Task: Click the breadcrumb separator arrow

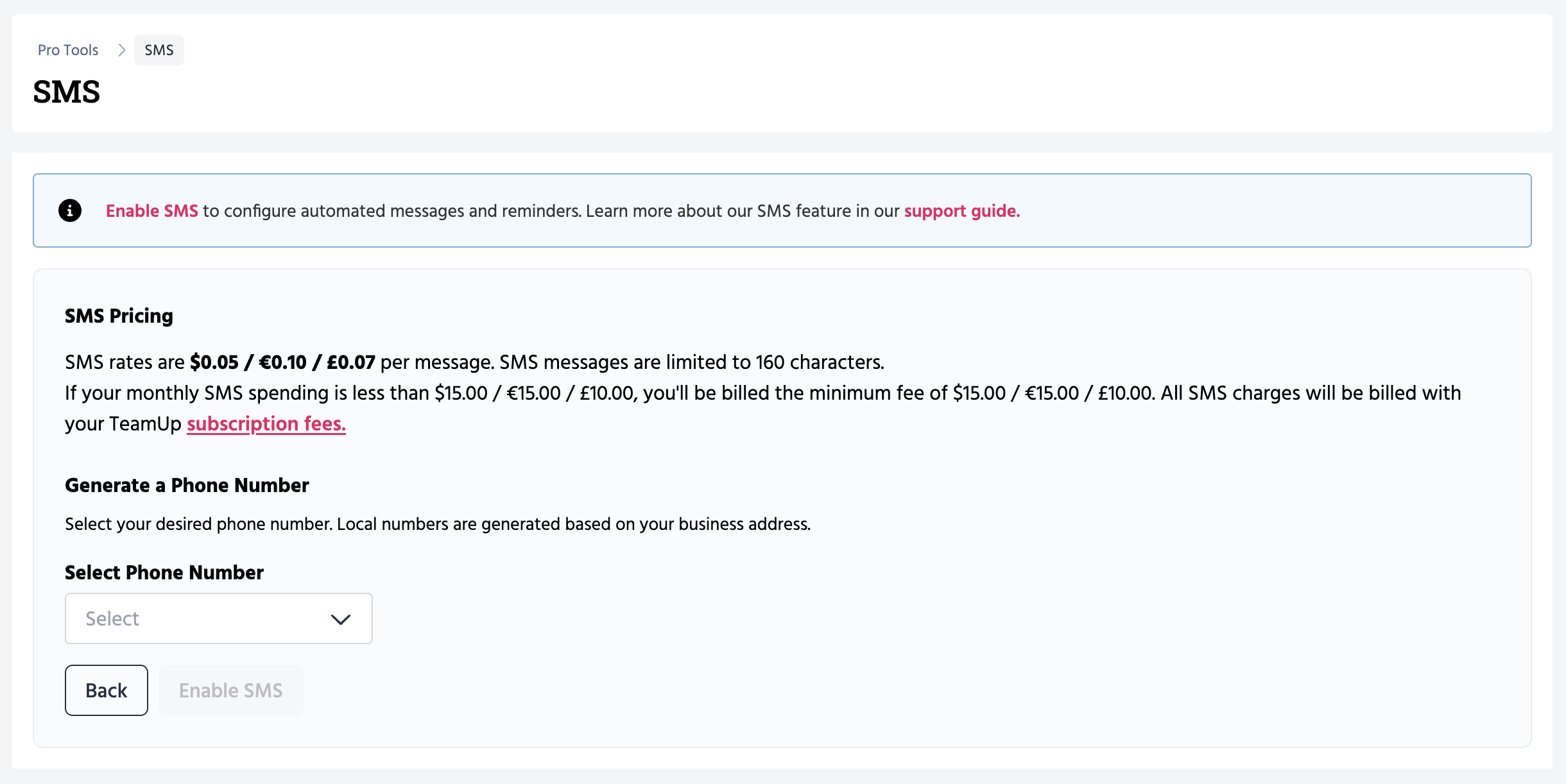Action: coord(121,49)
